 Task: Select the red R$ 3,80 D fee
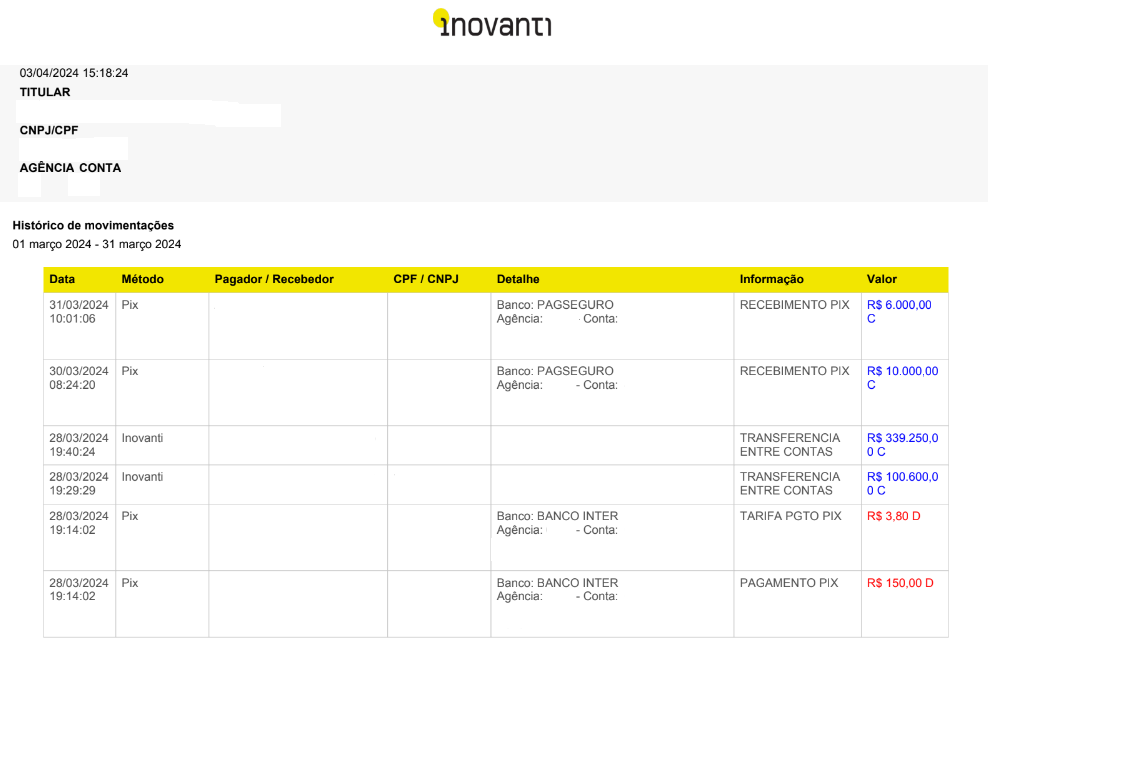[x=894, y=516]
